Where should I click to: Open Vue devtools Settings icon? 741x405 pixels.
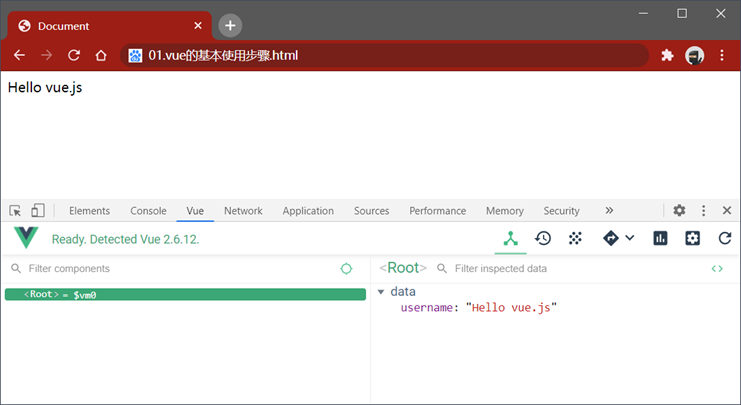pos(692,238)
